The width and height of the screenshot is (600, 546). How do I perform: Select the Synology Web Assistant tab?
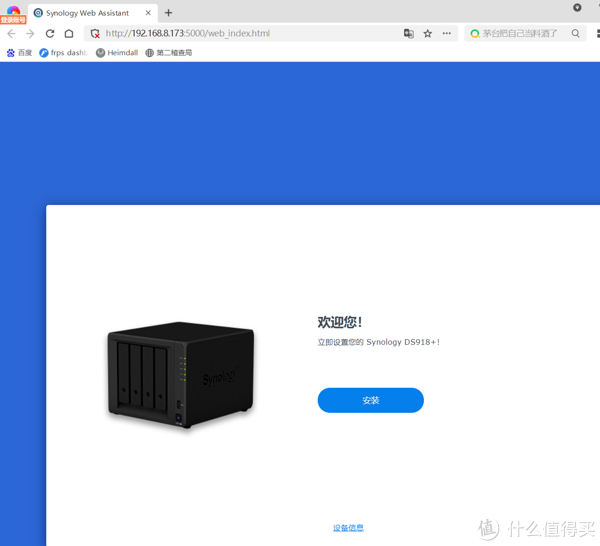coord(93,13)
